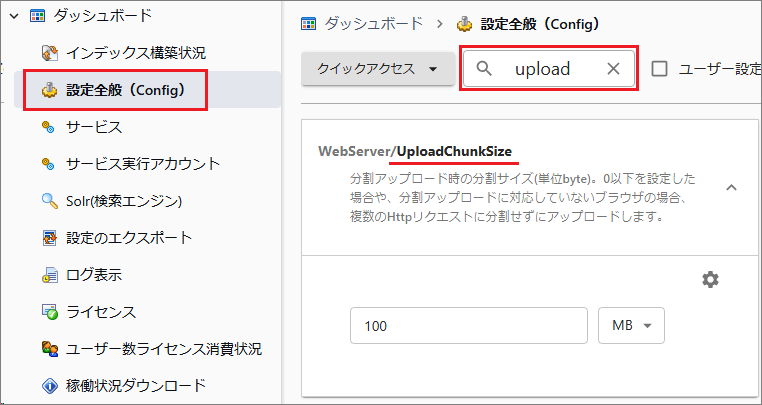Click the Solr search engine magnifier icon
The height and width of the screenshot is (405, 762).
point(48,201)
